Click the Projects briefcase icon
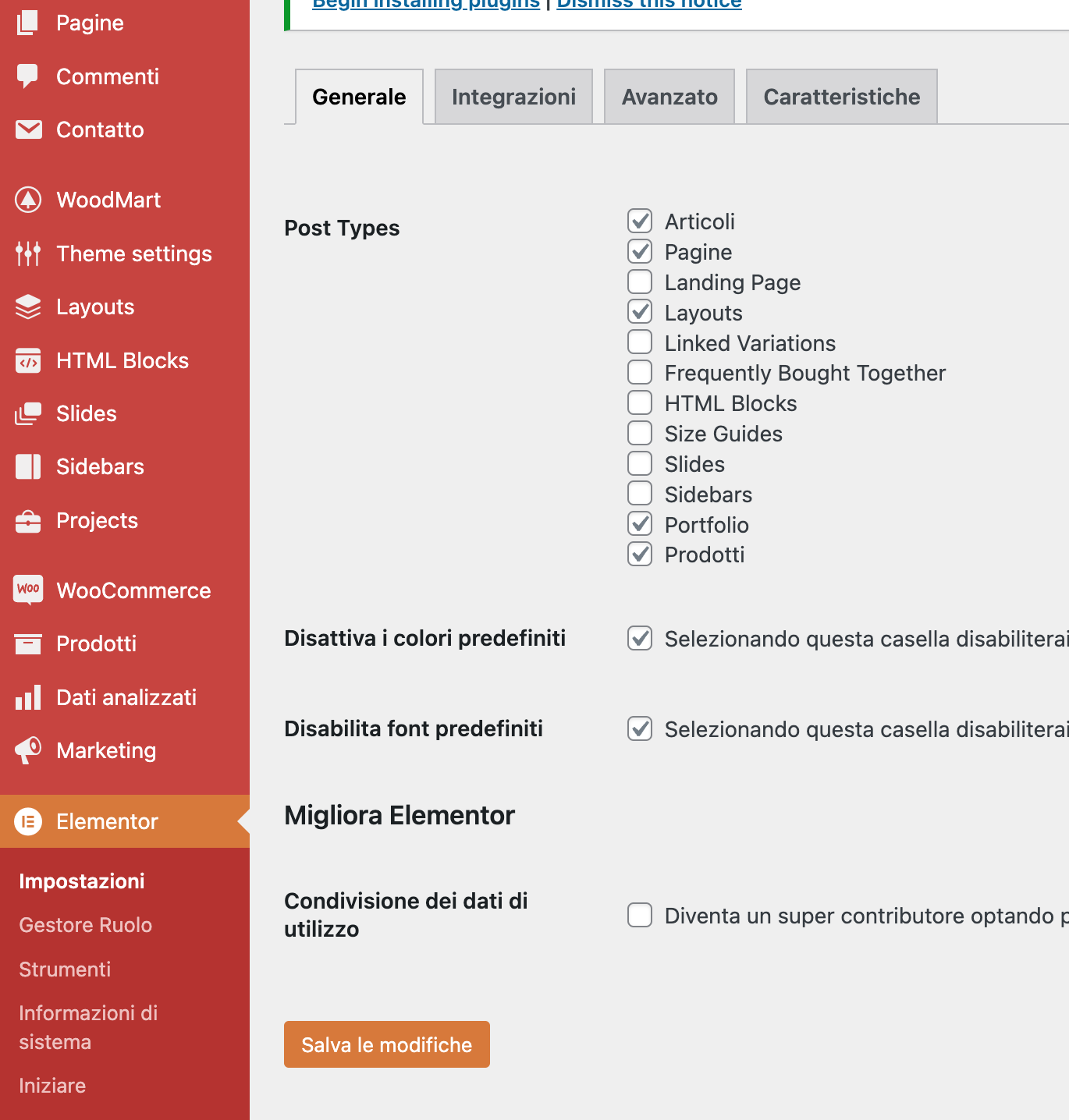The height and width of the screenshot is (1120, 1069). coord(28,520)
